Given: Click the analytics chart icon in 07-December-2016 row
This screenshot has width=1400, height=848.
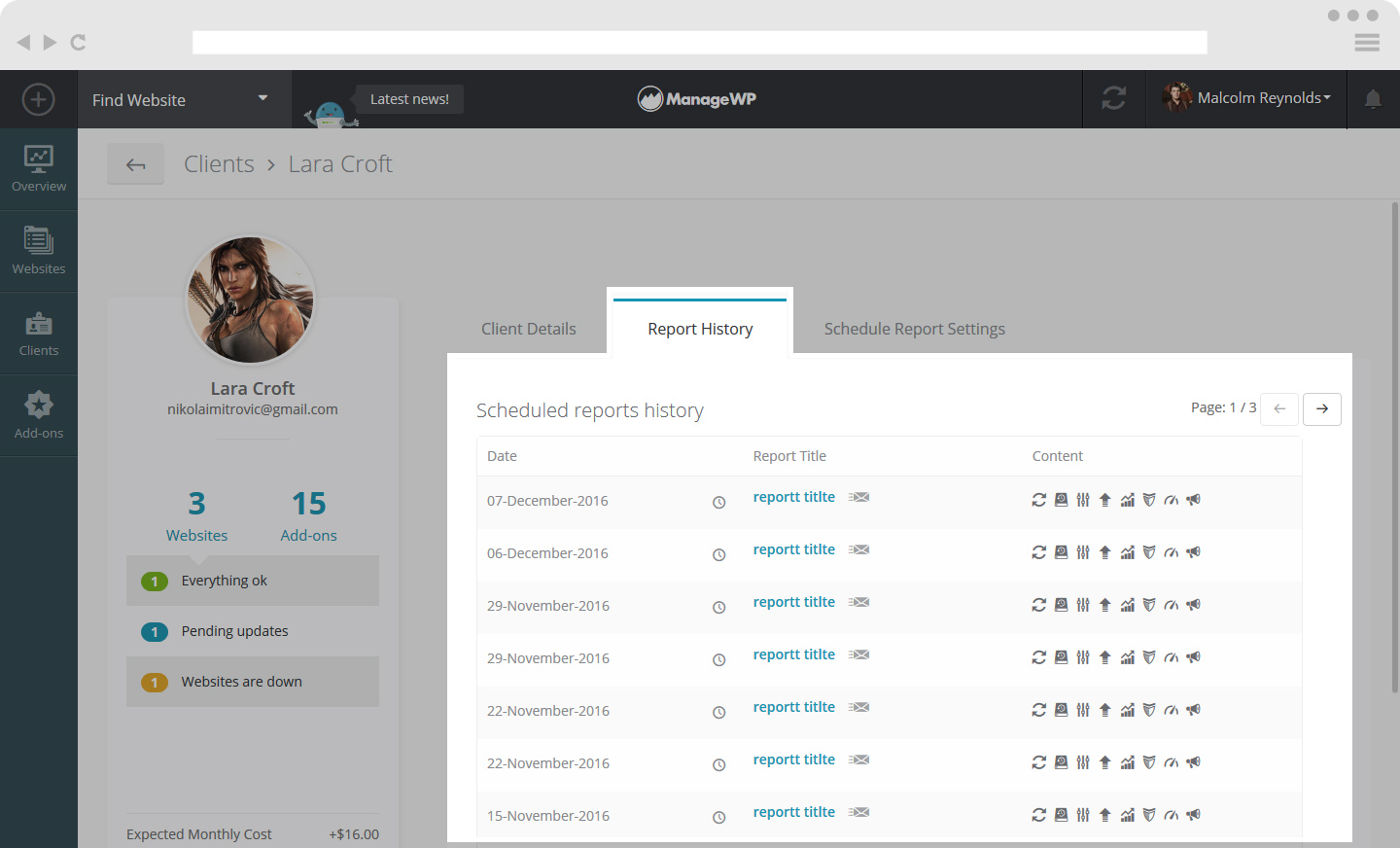Looking at the screenshot, I should (1128, 500).
